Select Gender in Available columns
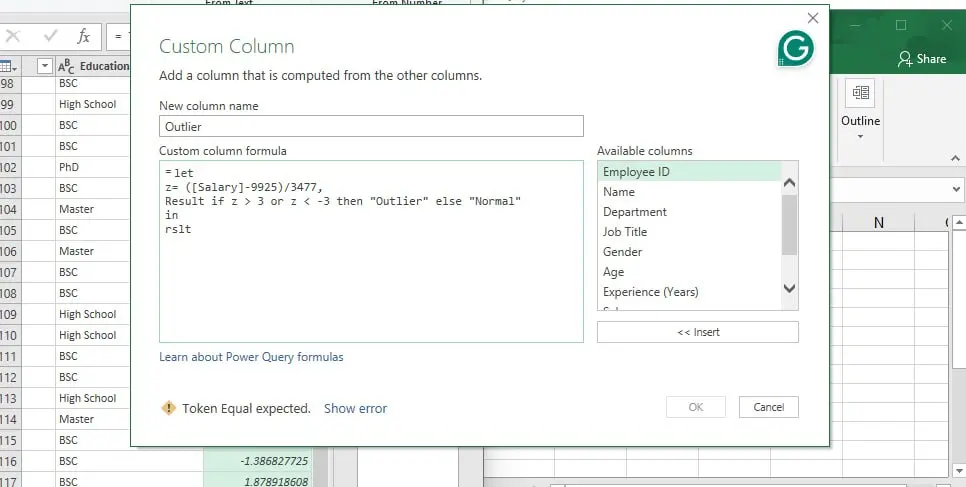966x487 pixels. pos(689,252)
